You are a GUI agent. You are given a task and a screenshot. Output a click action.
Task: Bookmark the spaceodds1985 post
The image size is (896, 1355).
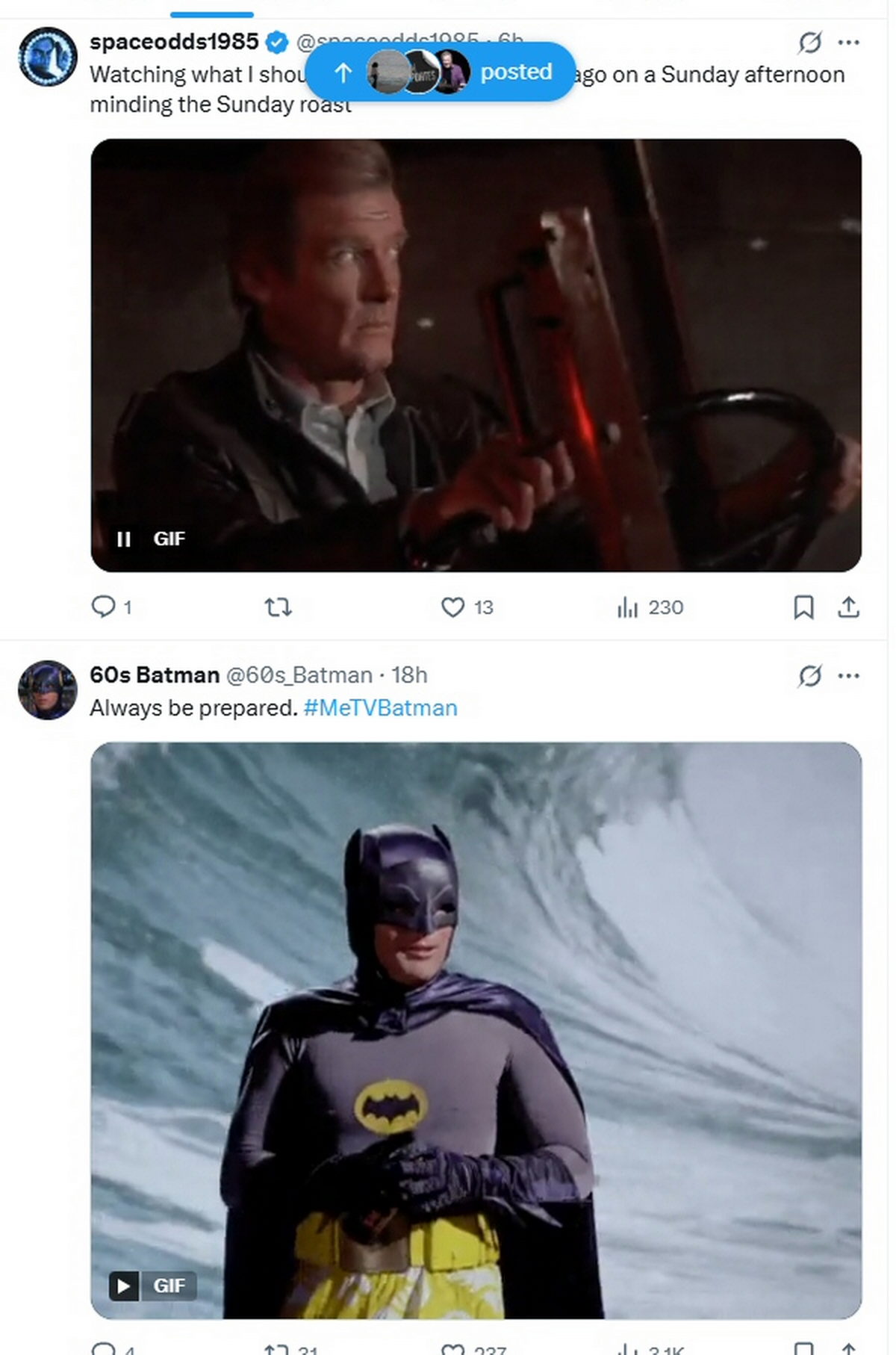coord(803,607)
